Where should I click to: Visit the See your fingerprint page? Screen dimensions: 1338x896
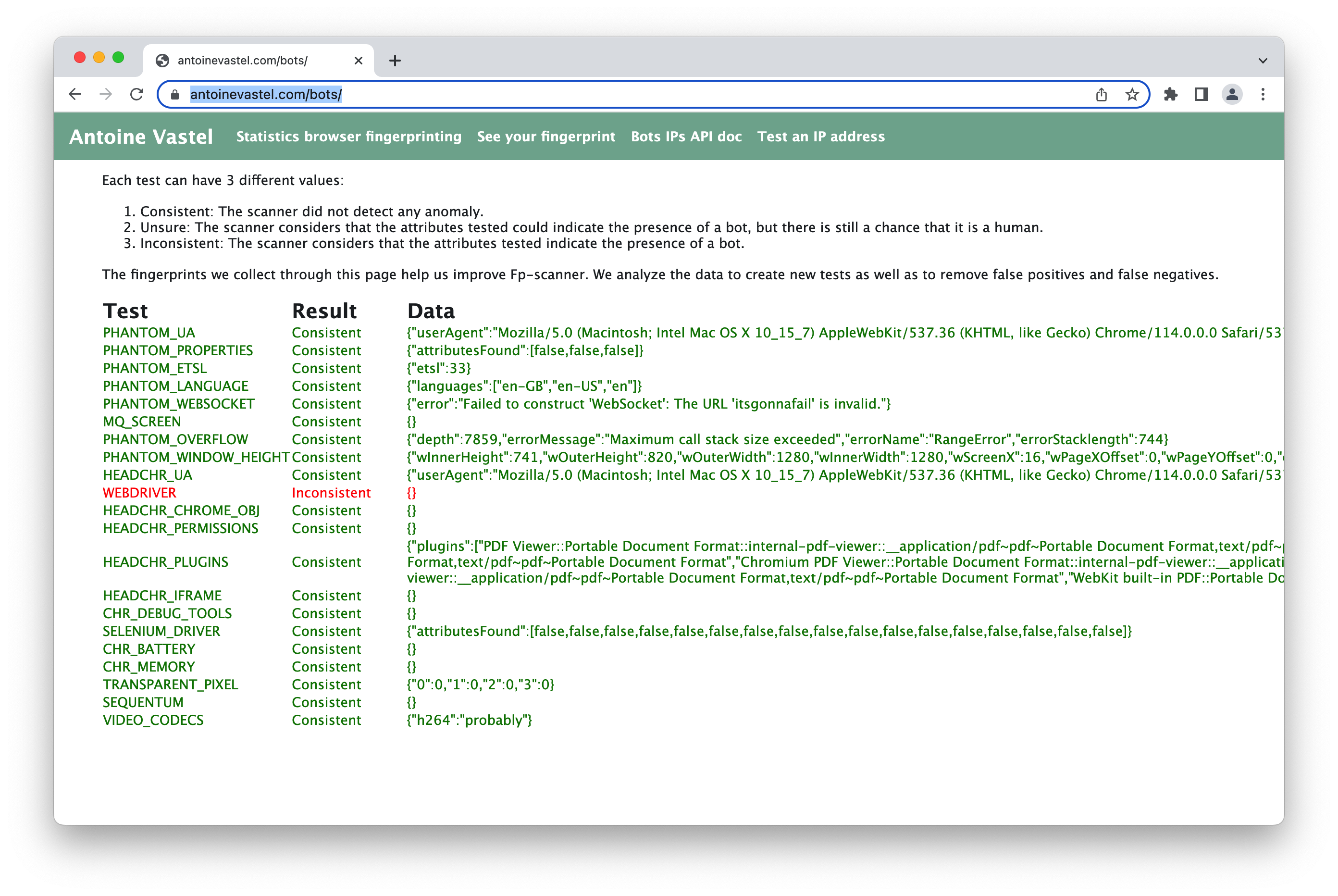coord(545,137)
